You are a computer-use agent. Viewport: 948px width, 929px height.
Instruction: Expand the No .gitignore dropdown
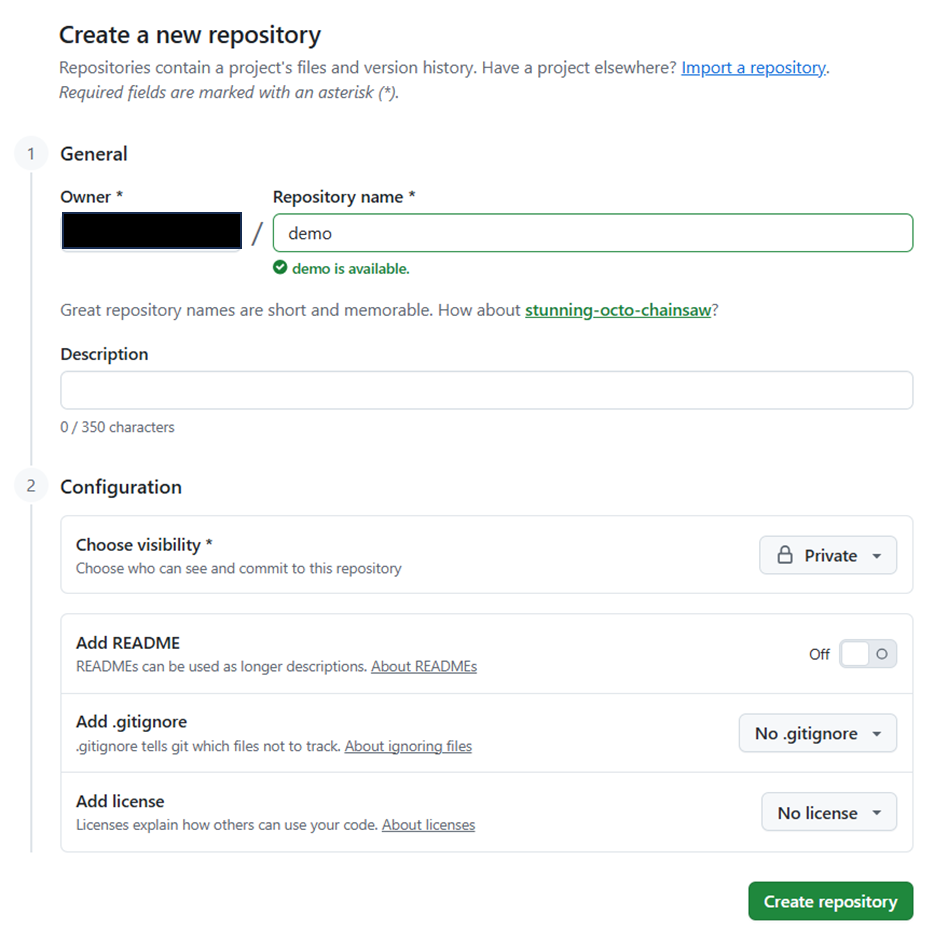(x=817, y=734)
